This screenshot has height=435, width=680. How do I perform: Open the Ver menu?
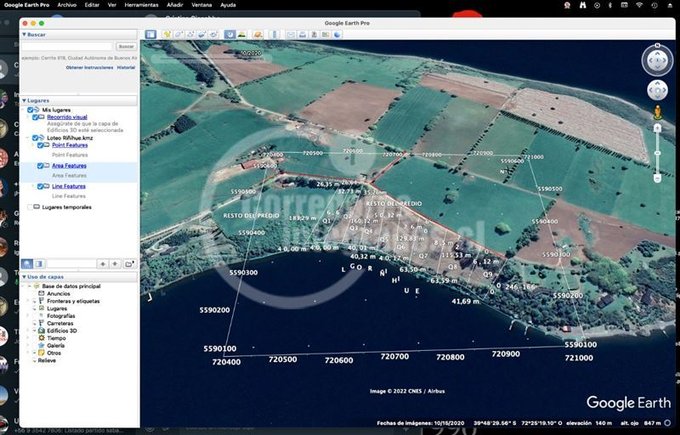pos(112,5)
